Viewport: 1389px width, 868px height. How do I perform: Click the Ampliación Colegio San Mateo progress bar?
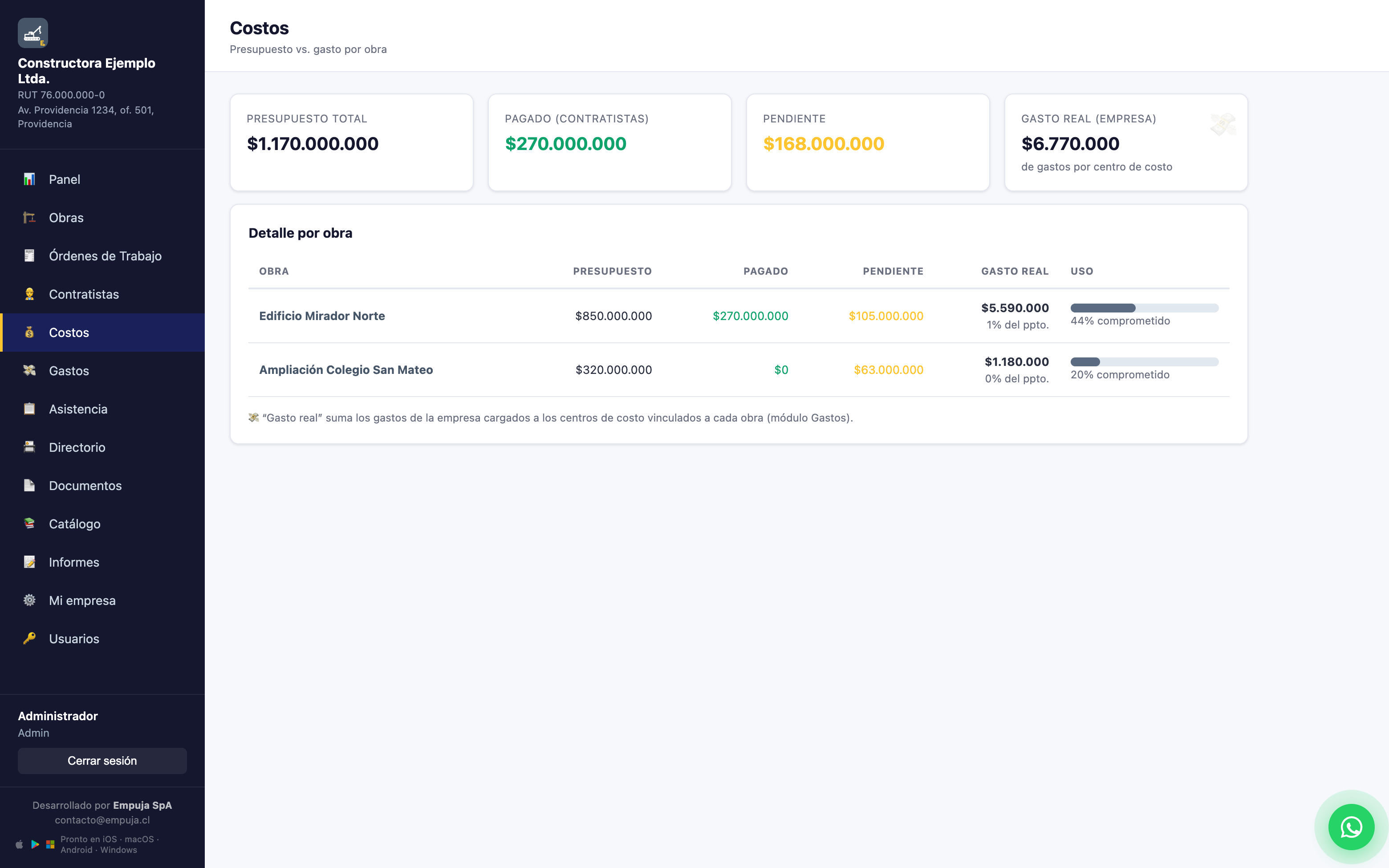1144,361
